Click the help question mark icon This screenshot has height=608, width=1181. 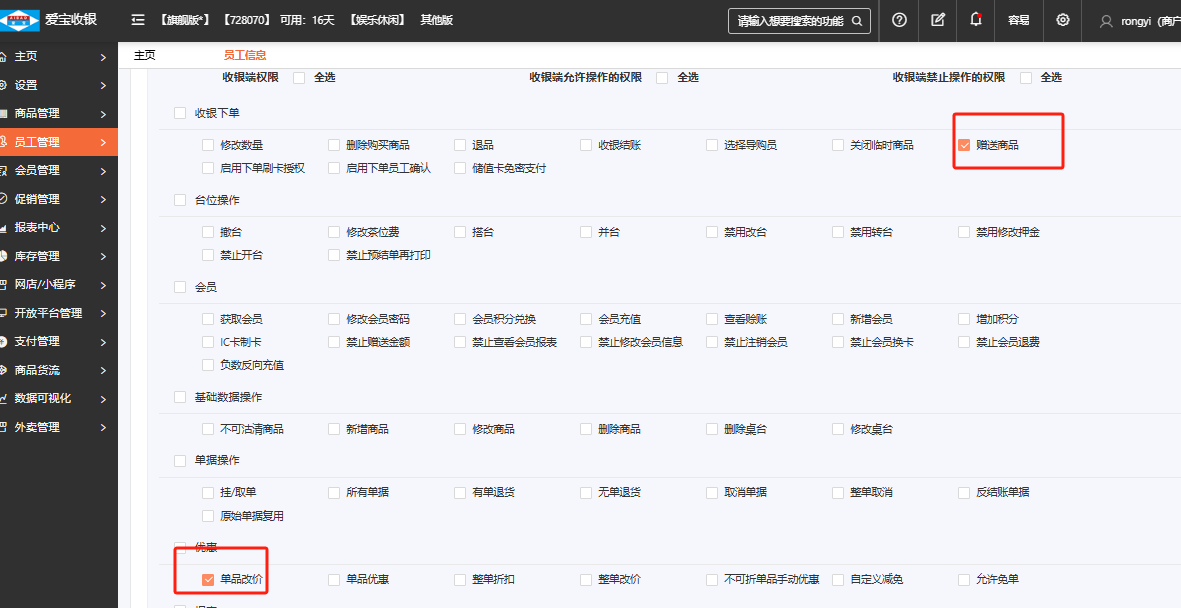click(899, 20)
